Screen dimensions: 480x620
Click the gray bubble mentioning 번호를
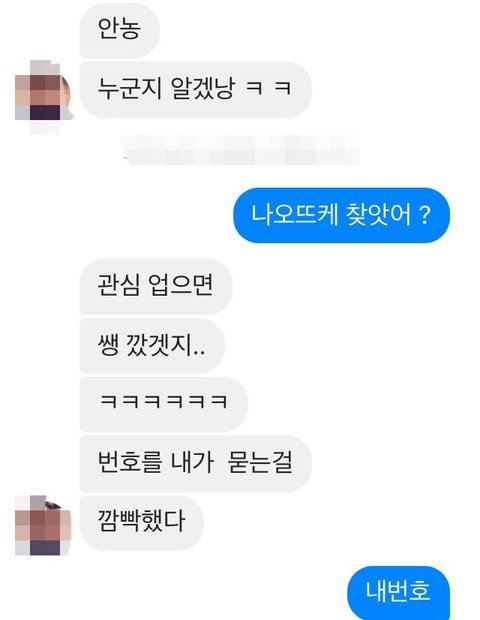click(195, 463)
